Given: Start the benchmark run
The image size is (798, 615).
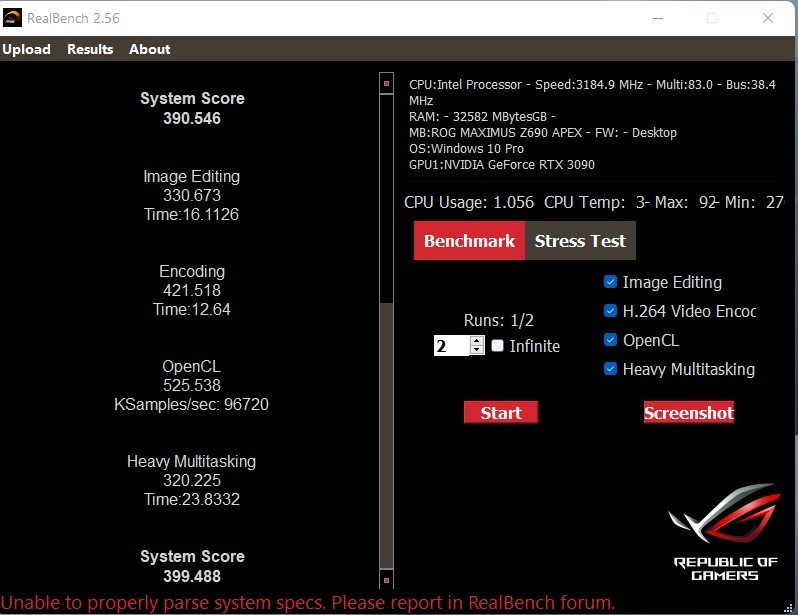Looking at the screenshot, I should coord(501,412).
